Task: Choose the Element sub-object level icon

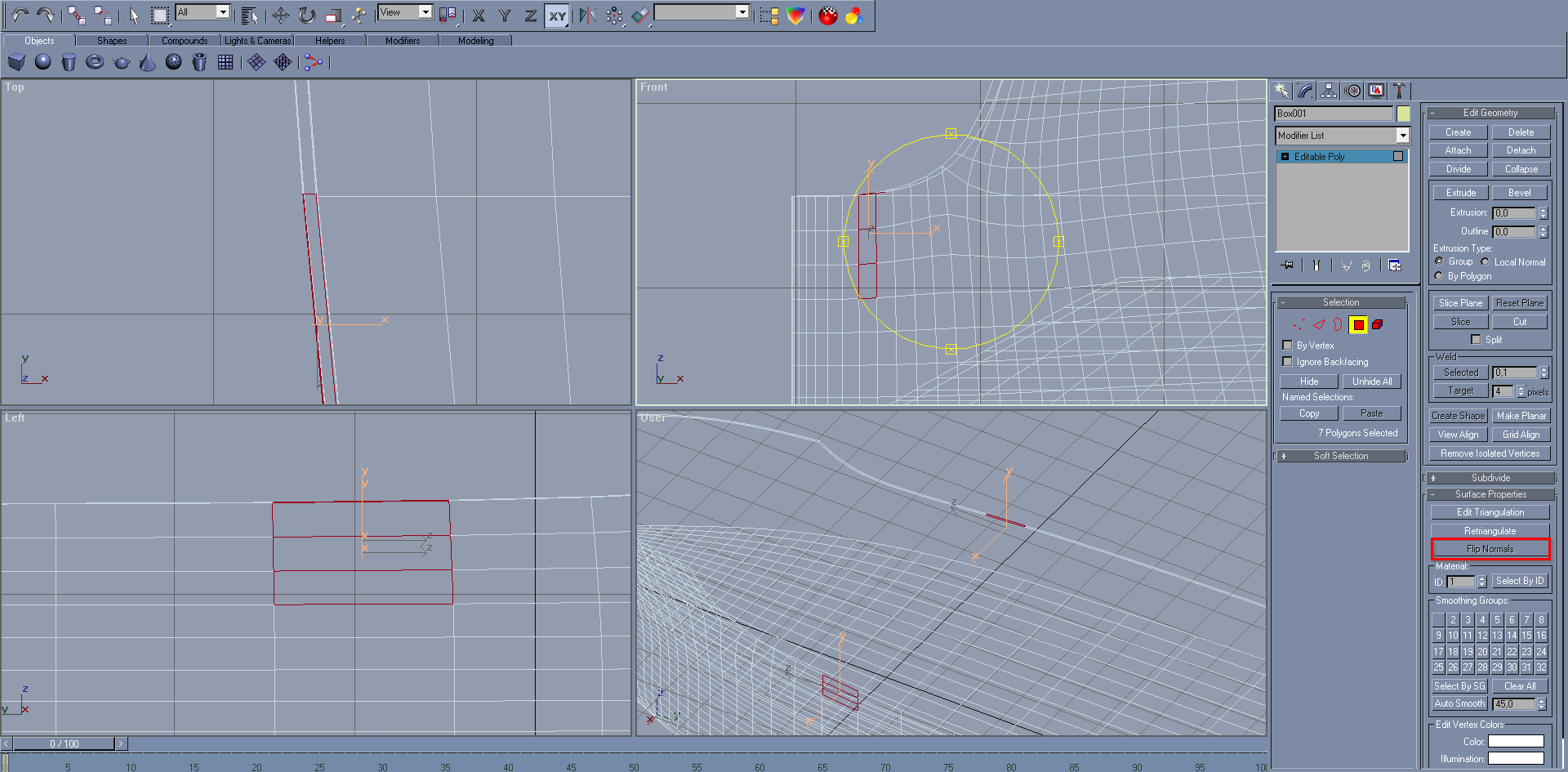Action: [1378, 324]
